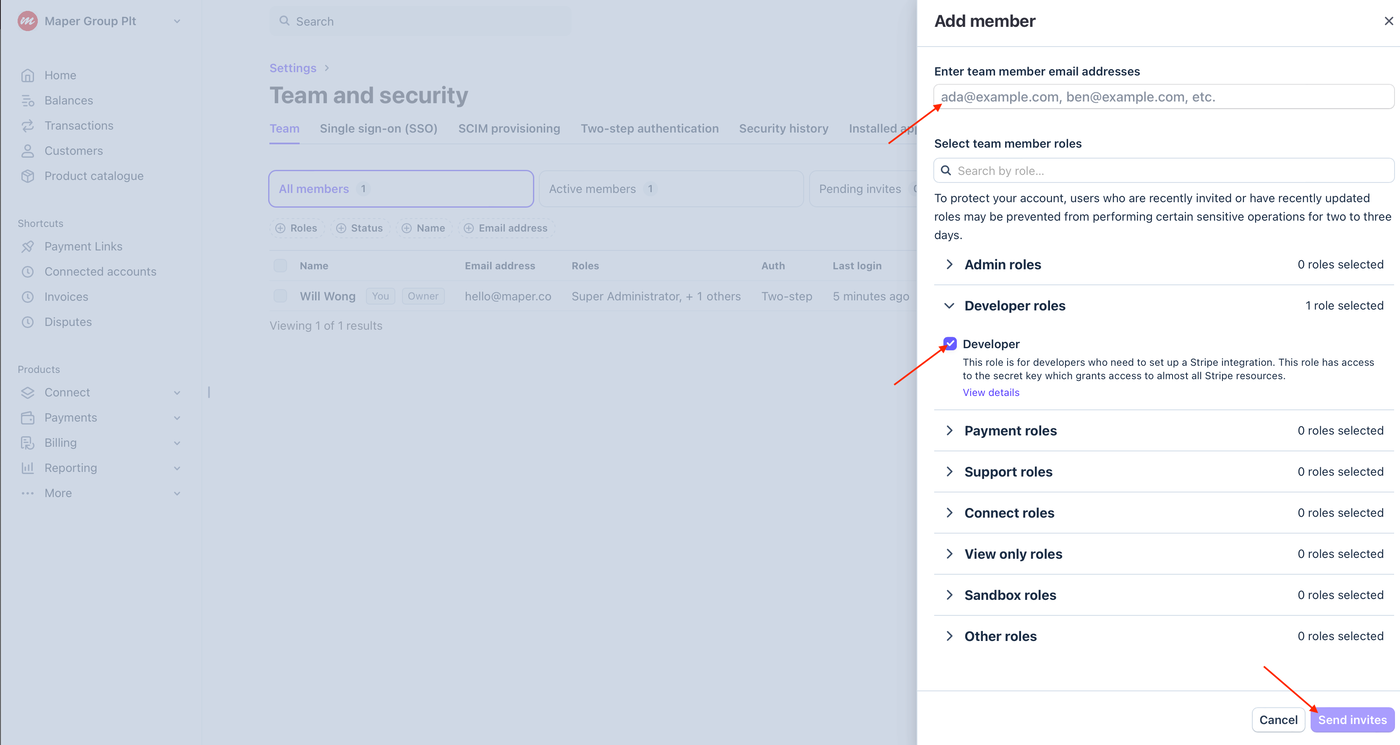Image resolution: width=1400 pixels, height=745 pixels.
Task: Click the Customers person icon
Action: pos(28,151)
